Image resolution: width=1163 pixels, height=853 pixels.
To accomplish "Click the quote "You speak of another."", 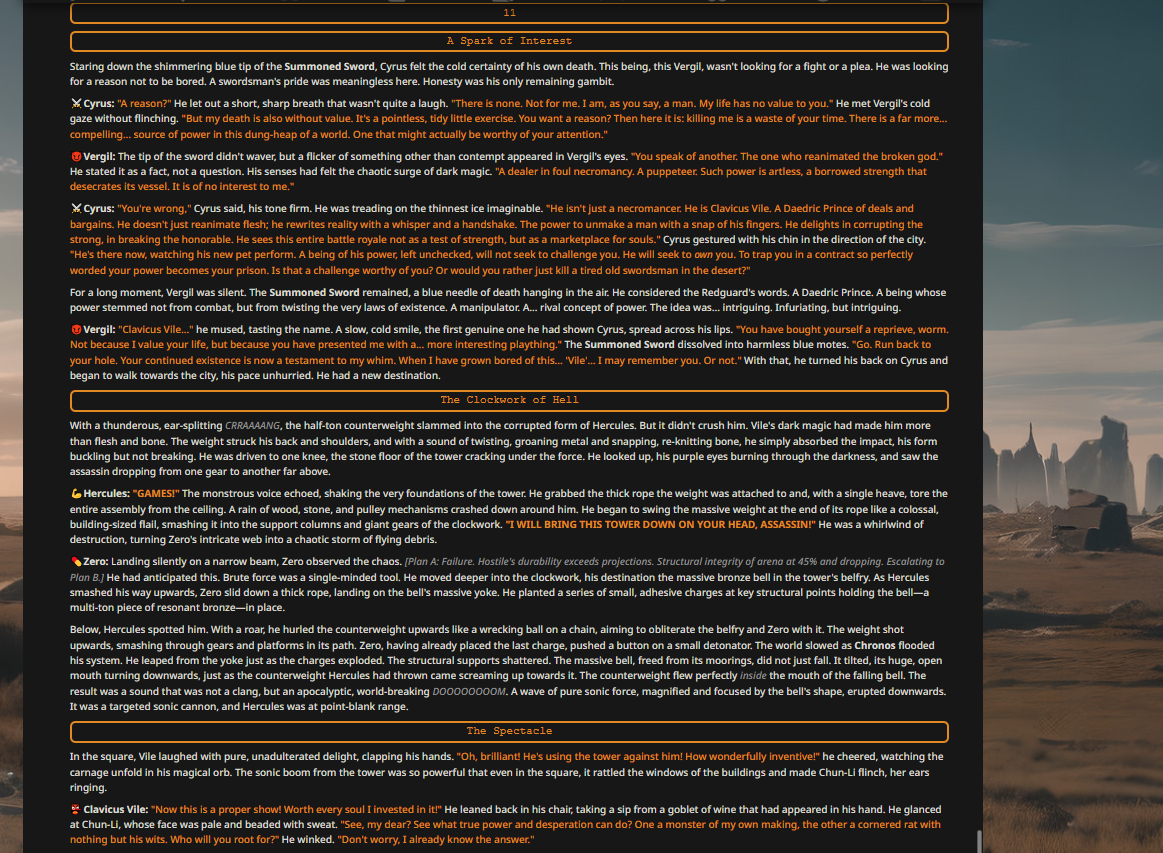I will point(684,157).
